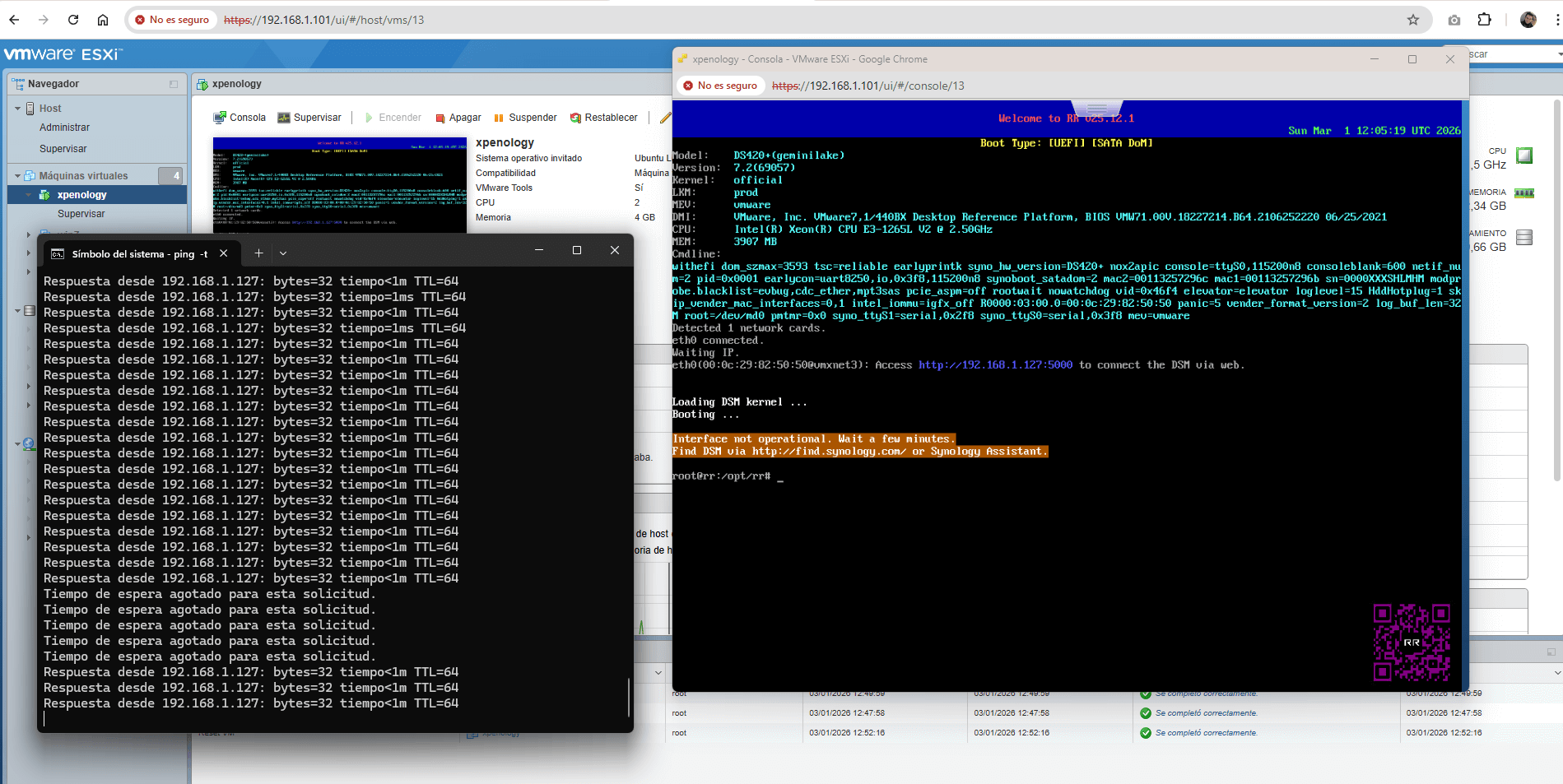Click the root@rr:/opt/rr# console prompt
Viewport: 1563px width, 784px height.
point(721,476)
